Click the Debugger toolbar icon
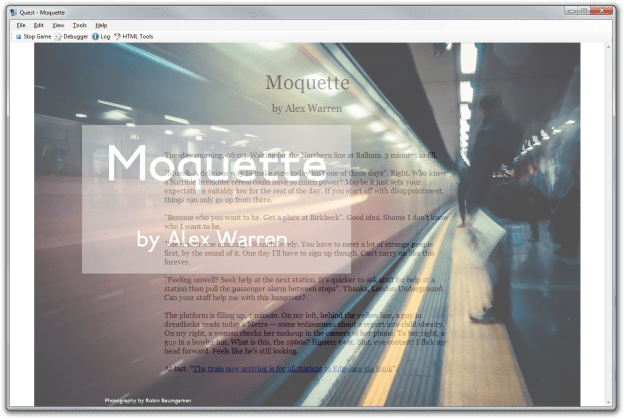The image size is (624, 419). 58,37
